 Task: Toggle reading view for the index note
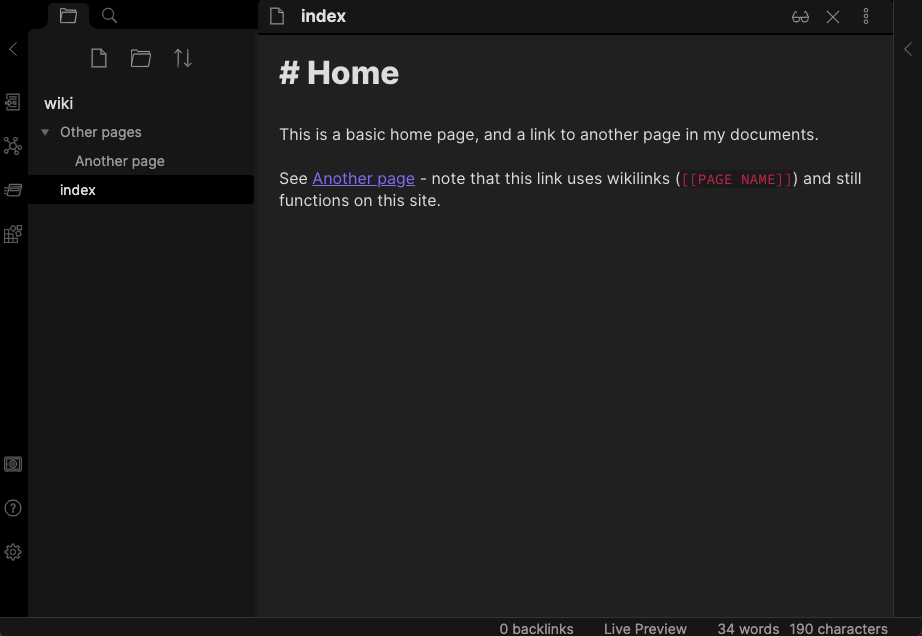coord(800,16)
